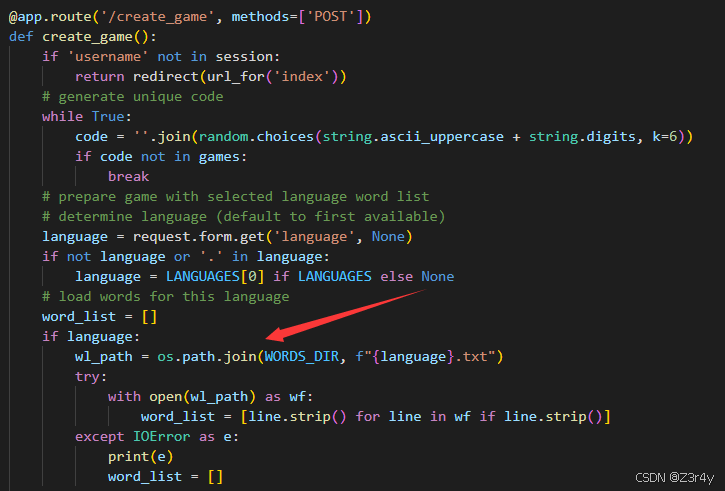The height and width of the screenshot is (491, 725).
Task: Click string.ascii_uppercase in the code
Action: tap(413, 136)
